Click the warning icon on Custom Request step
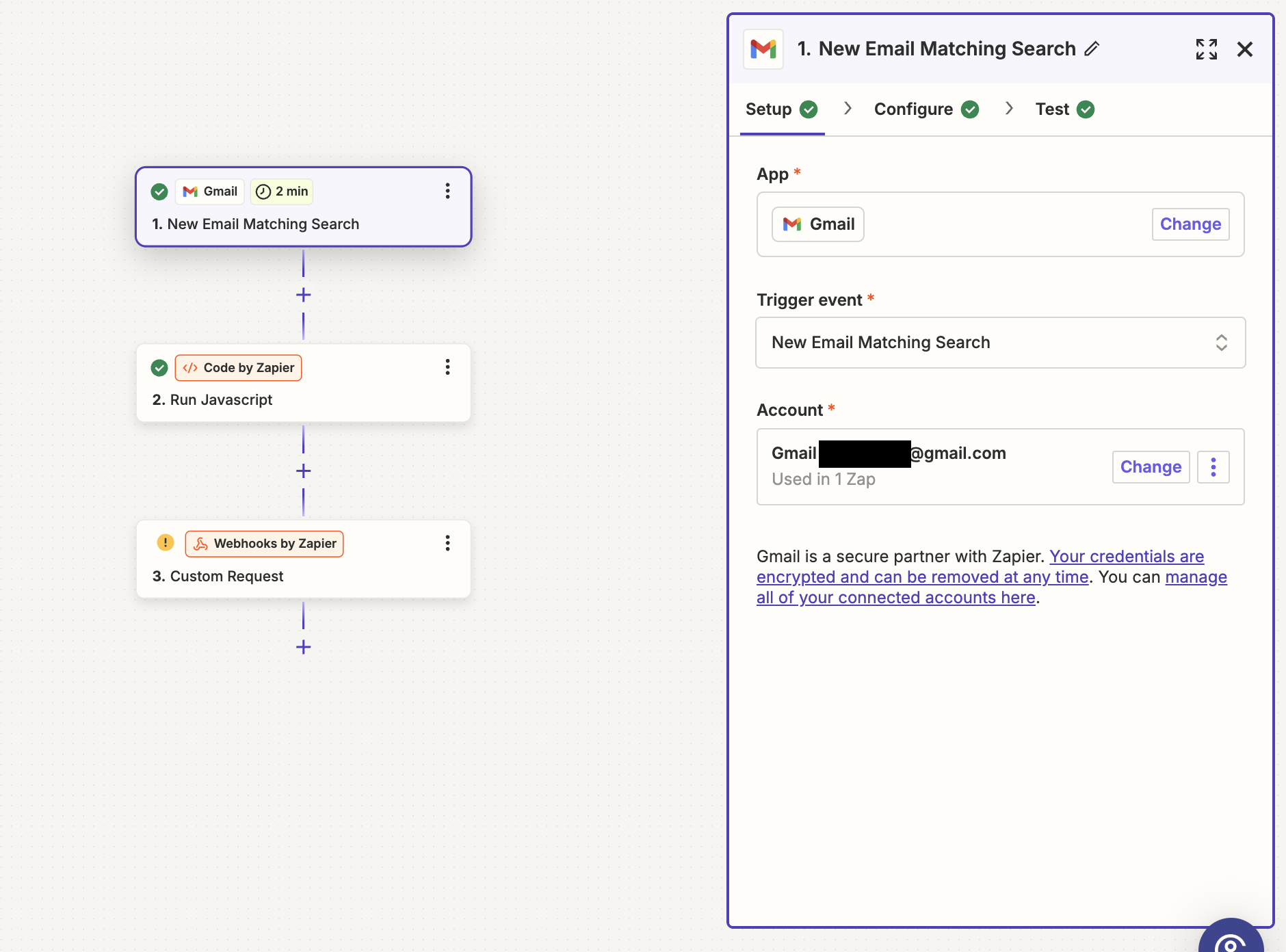 click(x=165, y=542)
